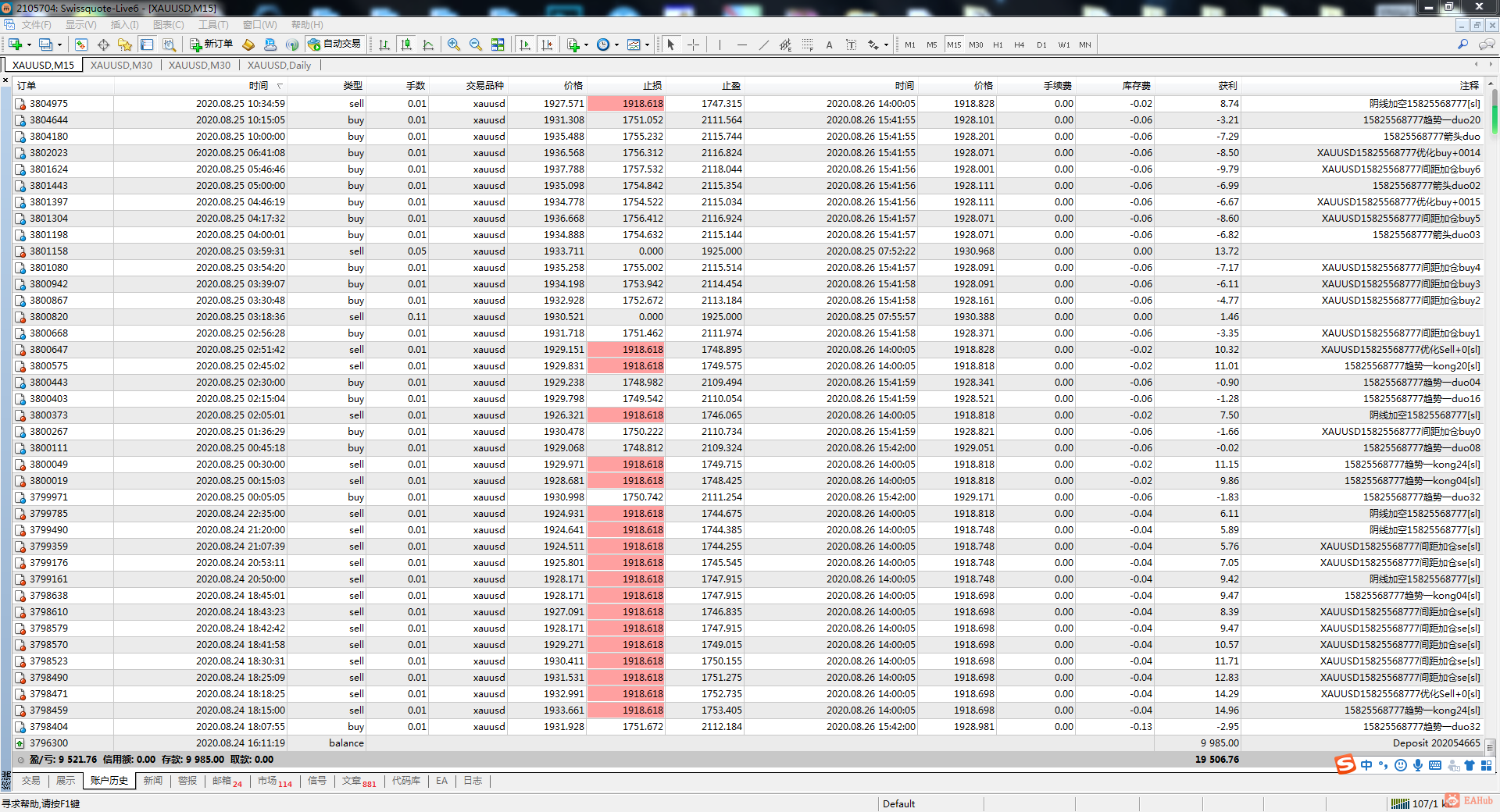Zoom out on the chart
This screenshot has width=1500, height=812.
tap(476, 45)
